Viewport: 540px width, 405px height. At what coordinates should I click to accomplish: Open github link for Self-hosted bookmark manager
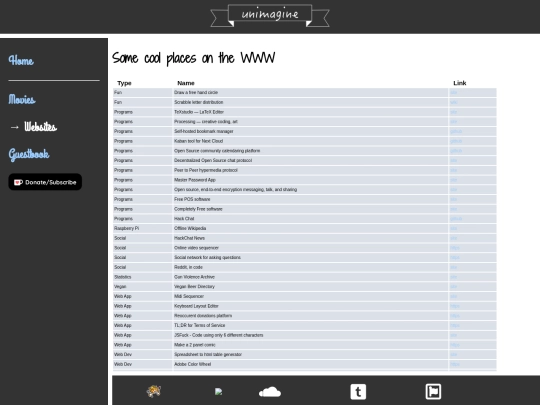[456, 131]
